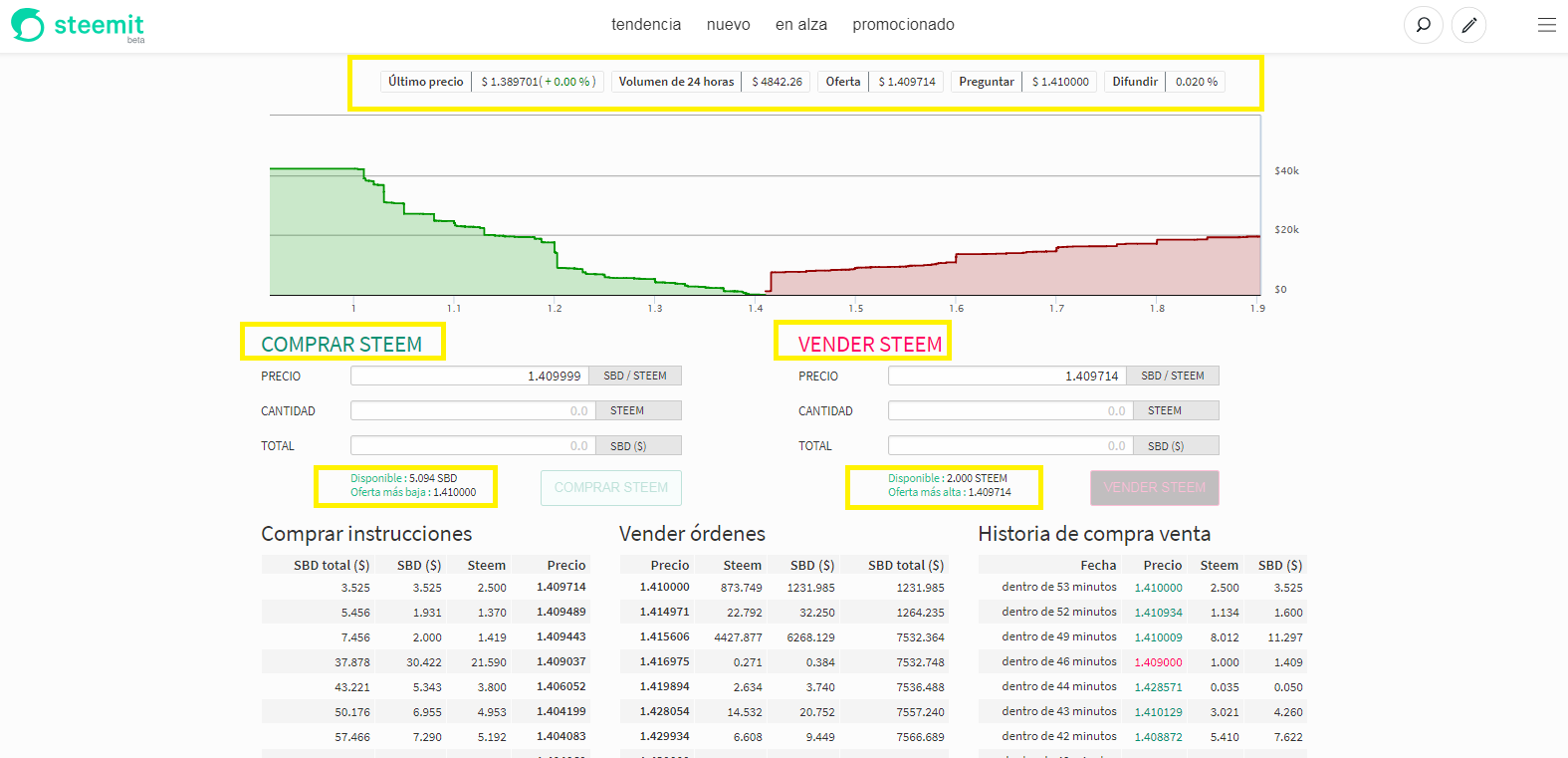The height and width of the screenshot is (758, 1568).
Task: Focus the sell PRECIO field showing 1.409714
Action: tap(1008, 376)
